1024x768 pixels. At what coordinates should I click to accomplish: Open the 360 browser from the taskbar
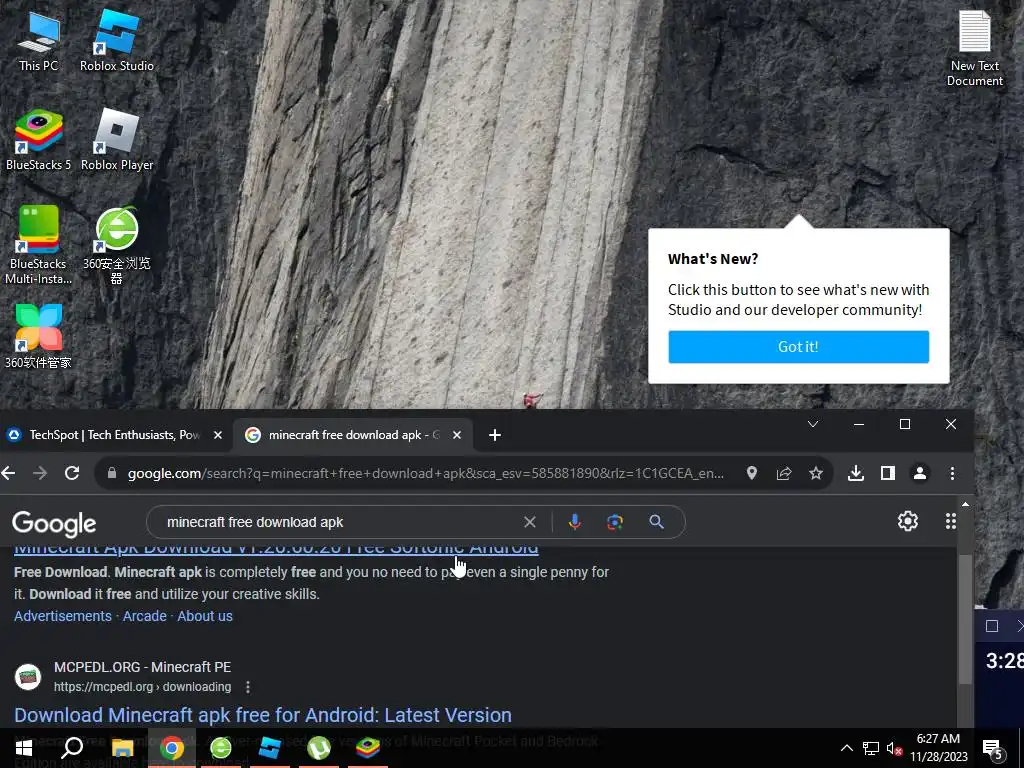tap(221, 748)
